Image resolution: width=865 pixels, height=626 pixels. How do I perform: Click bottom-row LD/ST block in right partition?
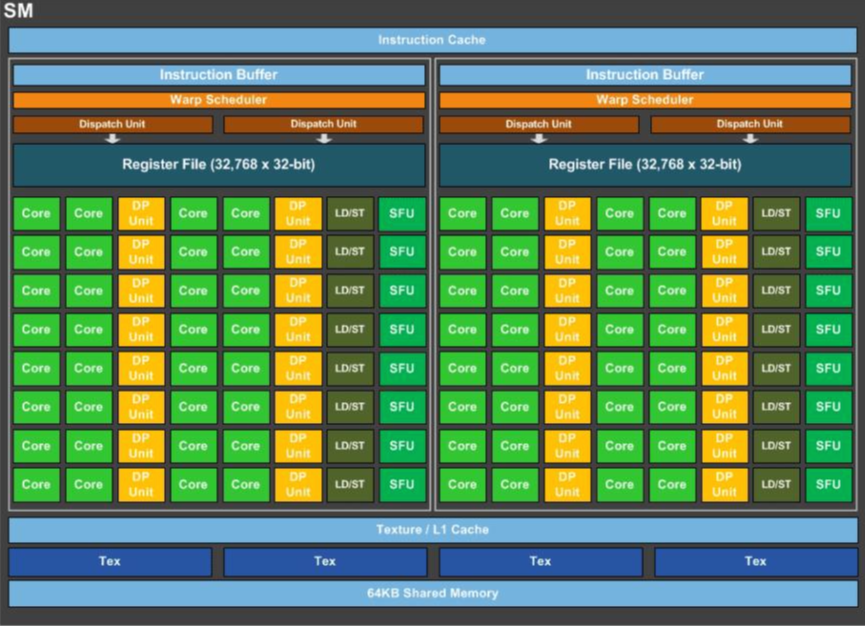pos(776,485)
